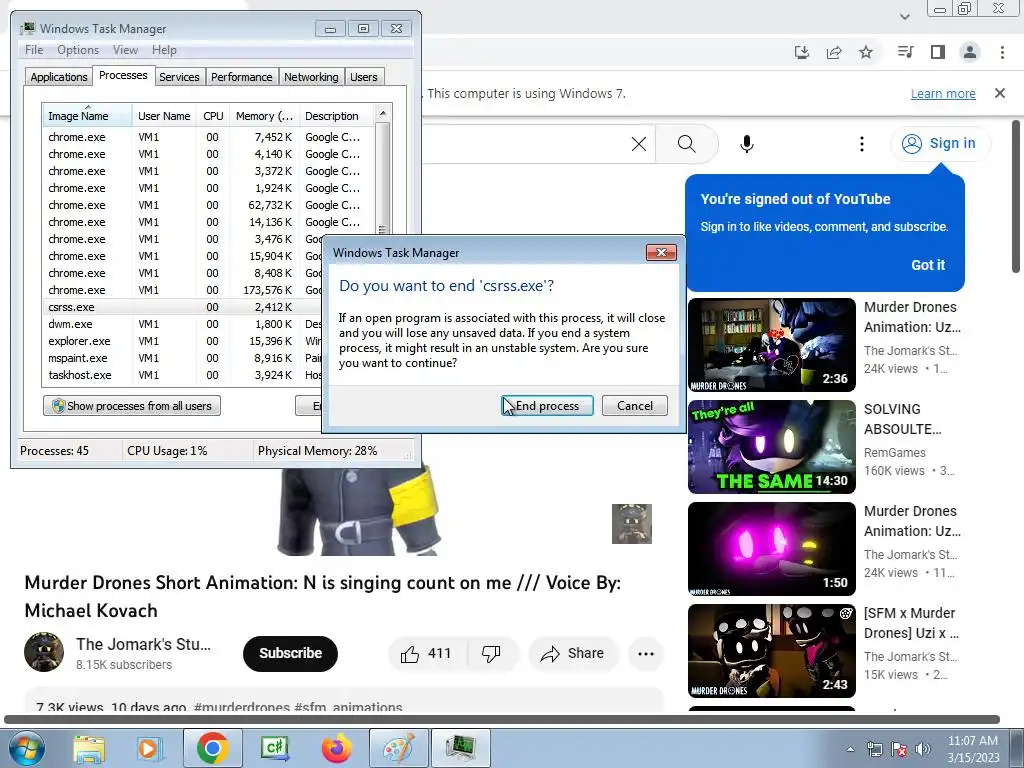Open YouTube settings three-dot menu
Viewport: 1024px width, 768px height.
coord(862,144)
